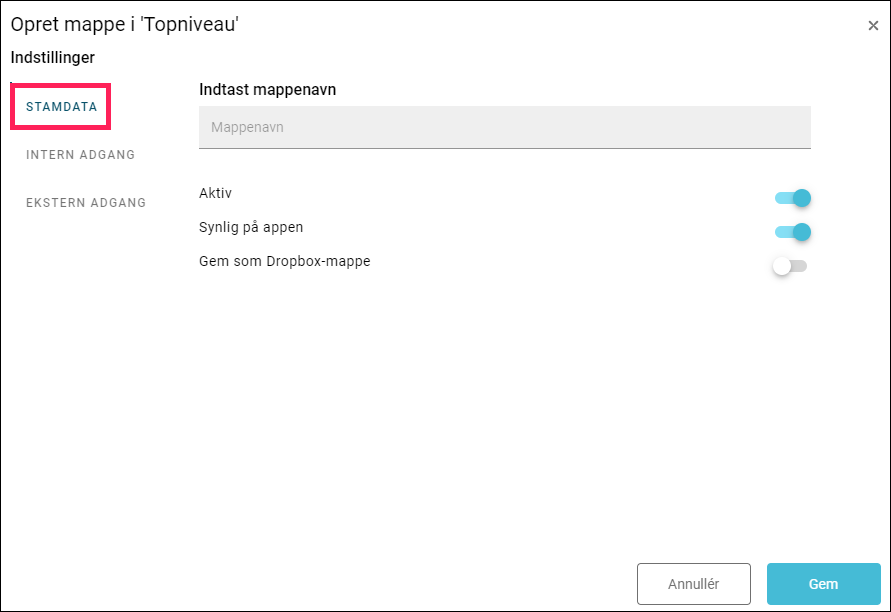This screenshot has height=612, width=891.
Task: Cancel with the Annullér button
Action: (694, 584)
